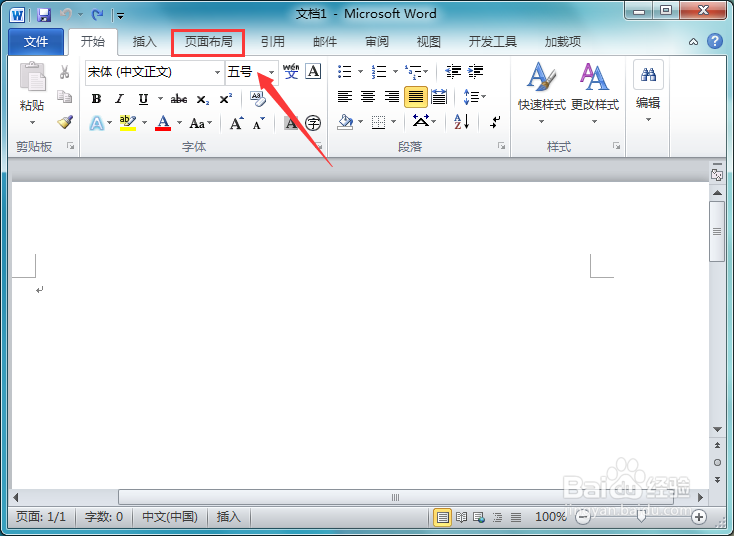Expand the Paste options arrow
This screenshot has height=536, width=734.
[x=32, y=123]
